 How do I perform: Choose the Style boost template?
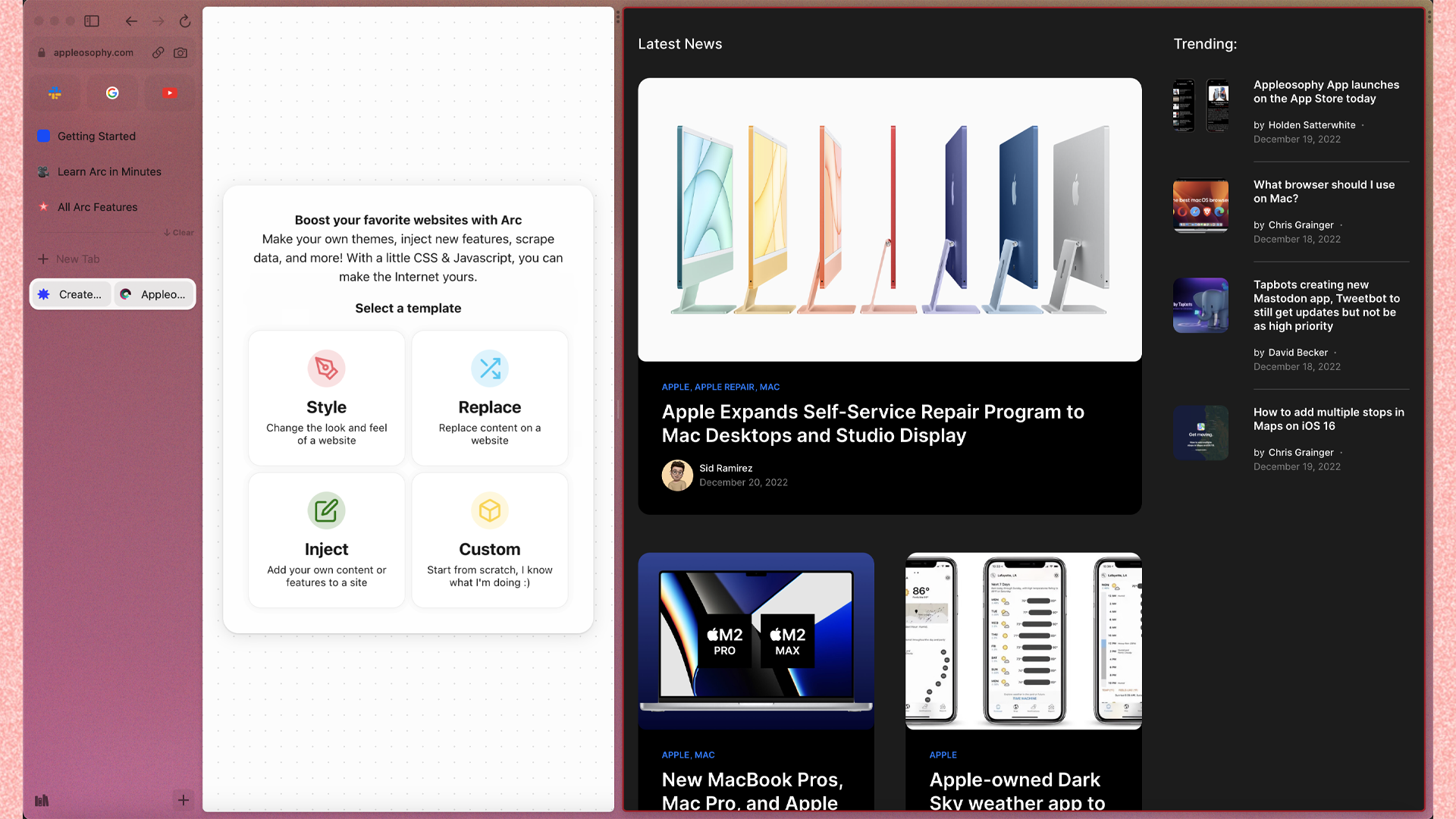point(327,398)
